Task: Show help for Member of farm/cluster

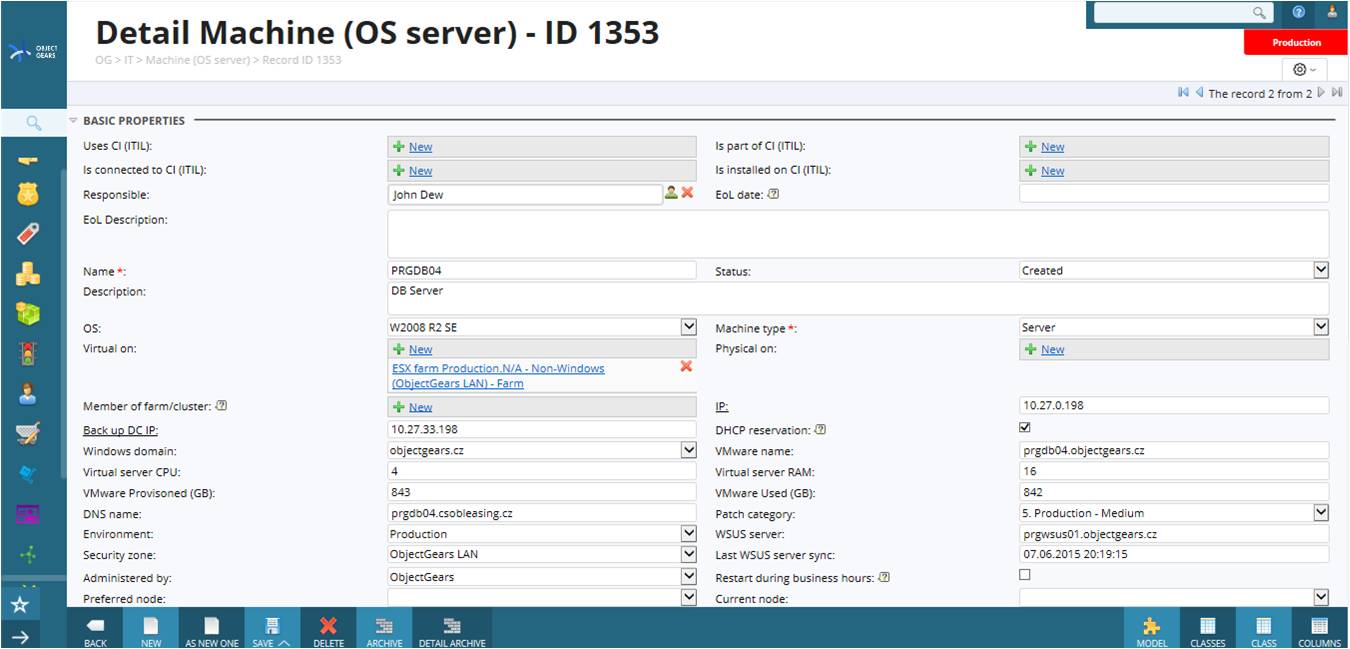Action: pyautogui.click(x=222, y=406)
